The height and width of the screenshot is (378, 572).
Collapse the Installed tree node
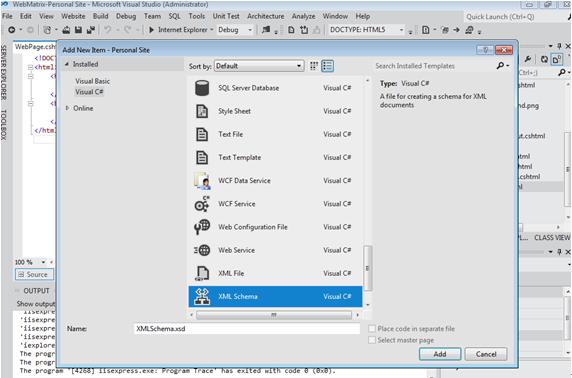coord(67,64)
